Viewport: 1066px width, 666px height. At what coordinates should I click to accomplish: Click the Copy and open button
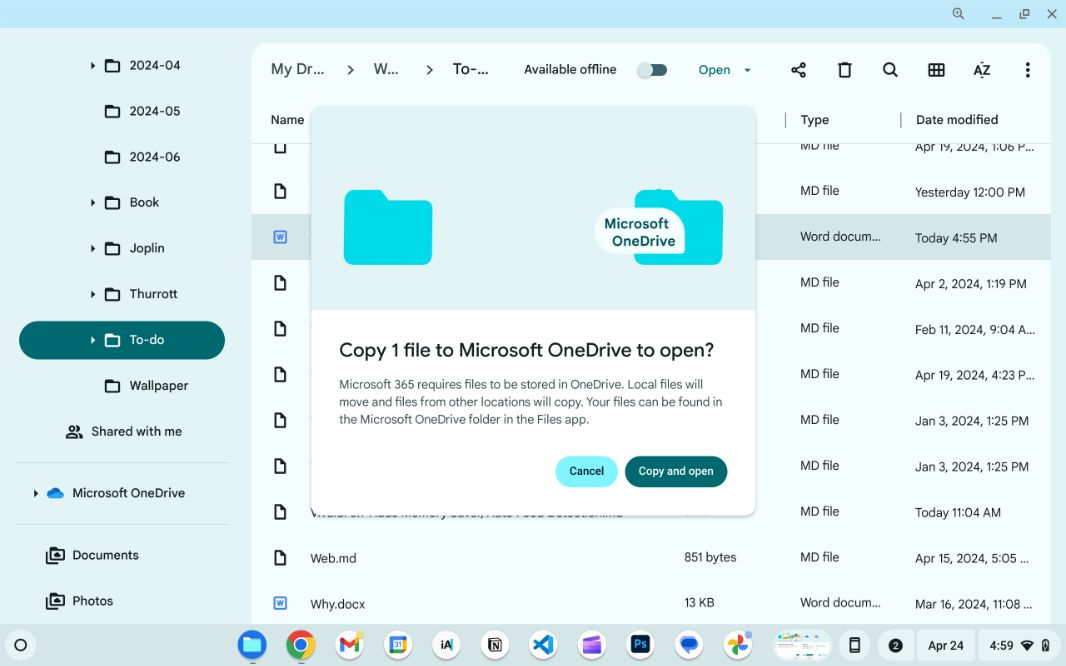click(676, 471)
